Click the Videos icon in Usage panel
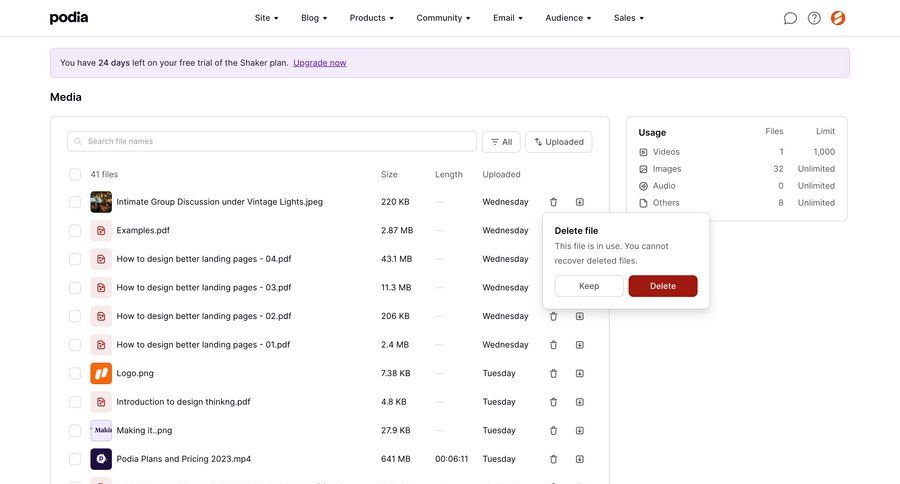 [643, 152]
